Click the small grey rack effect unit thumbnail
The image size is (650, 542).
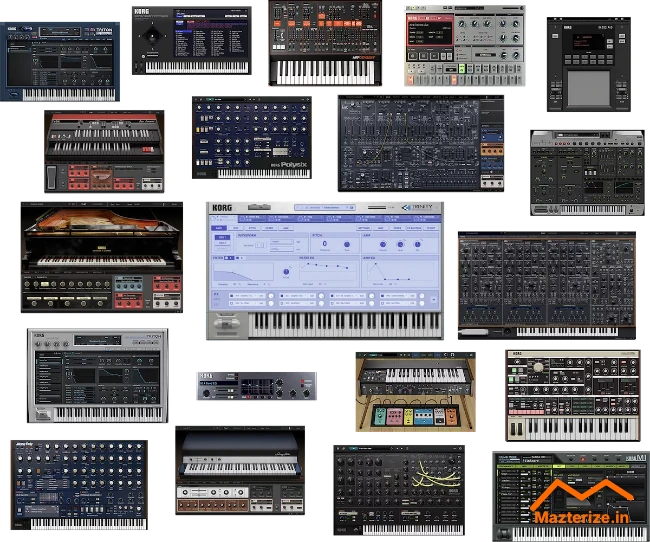[256, 386]
